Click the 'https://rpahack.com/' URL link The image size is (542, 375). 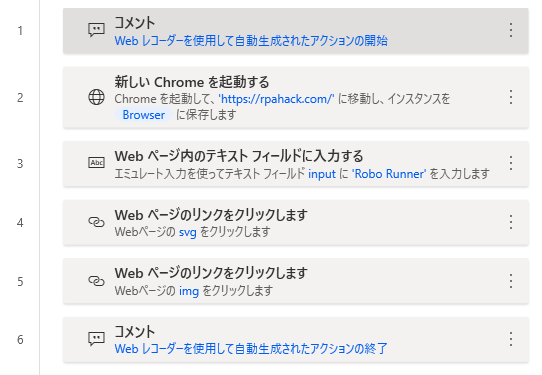[276, 99]
